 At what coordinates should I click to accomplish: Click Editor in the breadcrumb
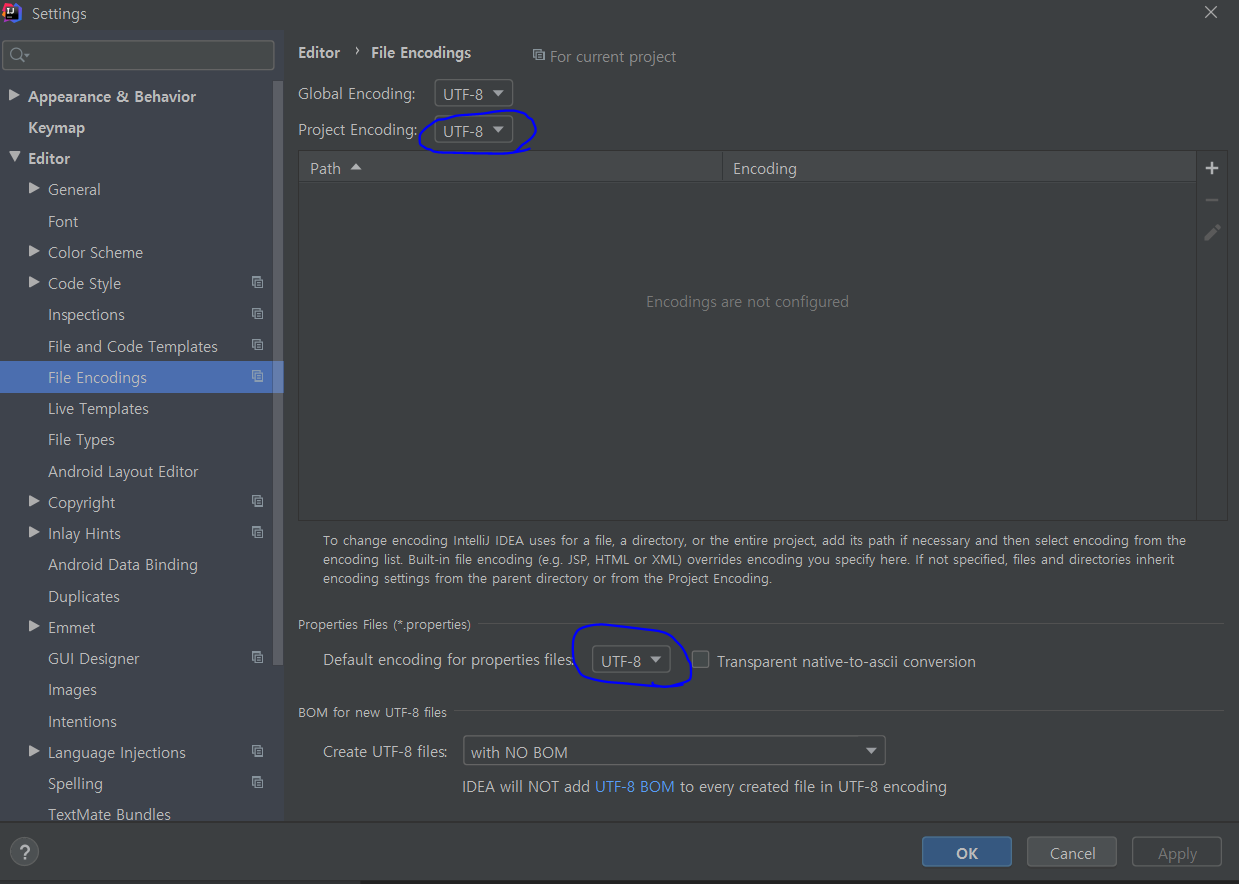[x=319, y=52]
